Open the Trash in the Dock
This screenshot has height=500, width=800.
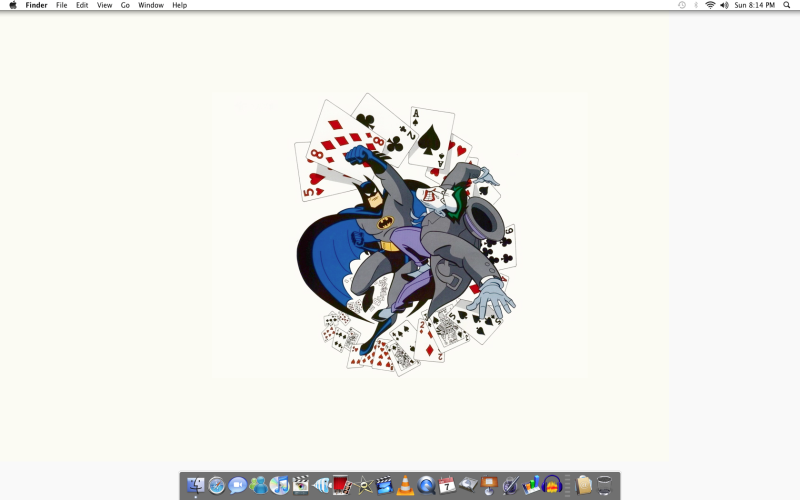click(604, 485)
